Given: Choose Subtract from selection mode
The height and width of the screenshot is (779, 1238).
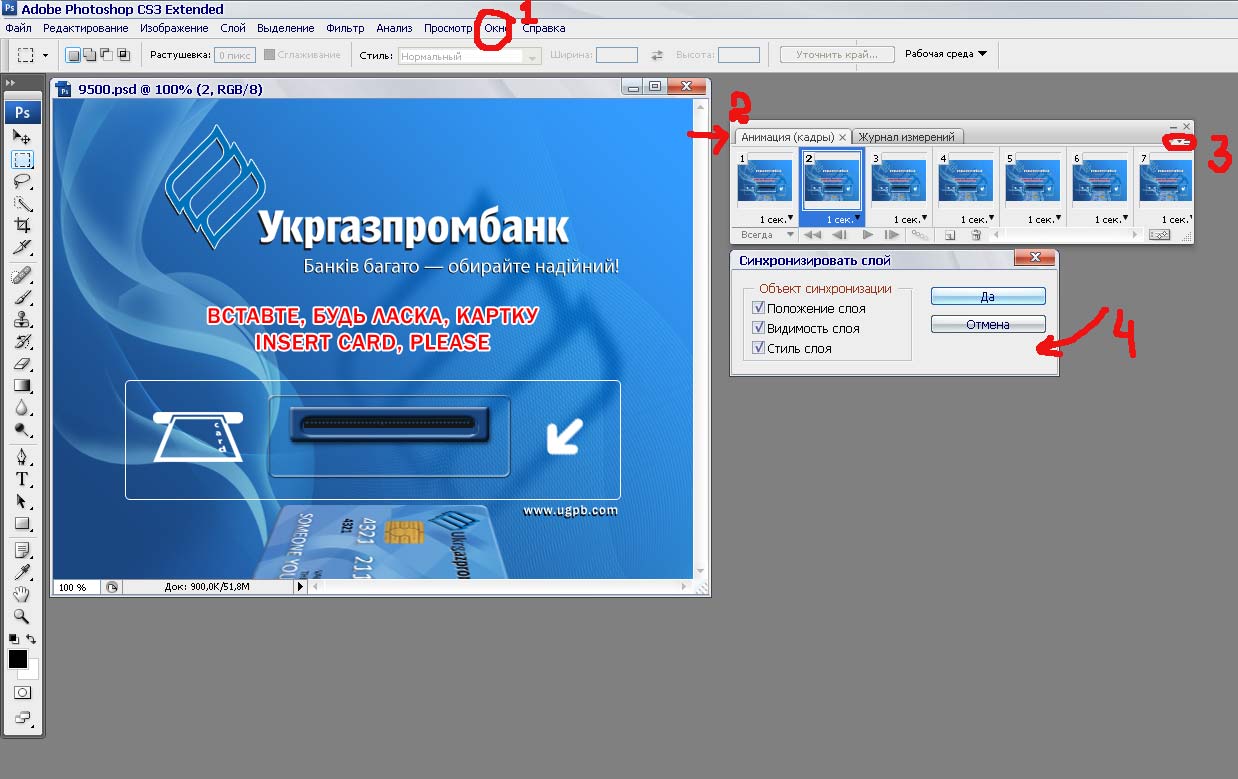Looking at the screenshot, I should pyautogui.click(x=107, y=55).
